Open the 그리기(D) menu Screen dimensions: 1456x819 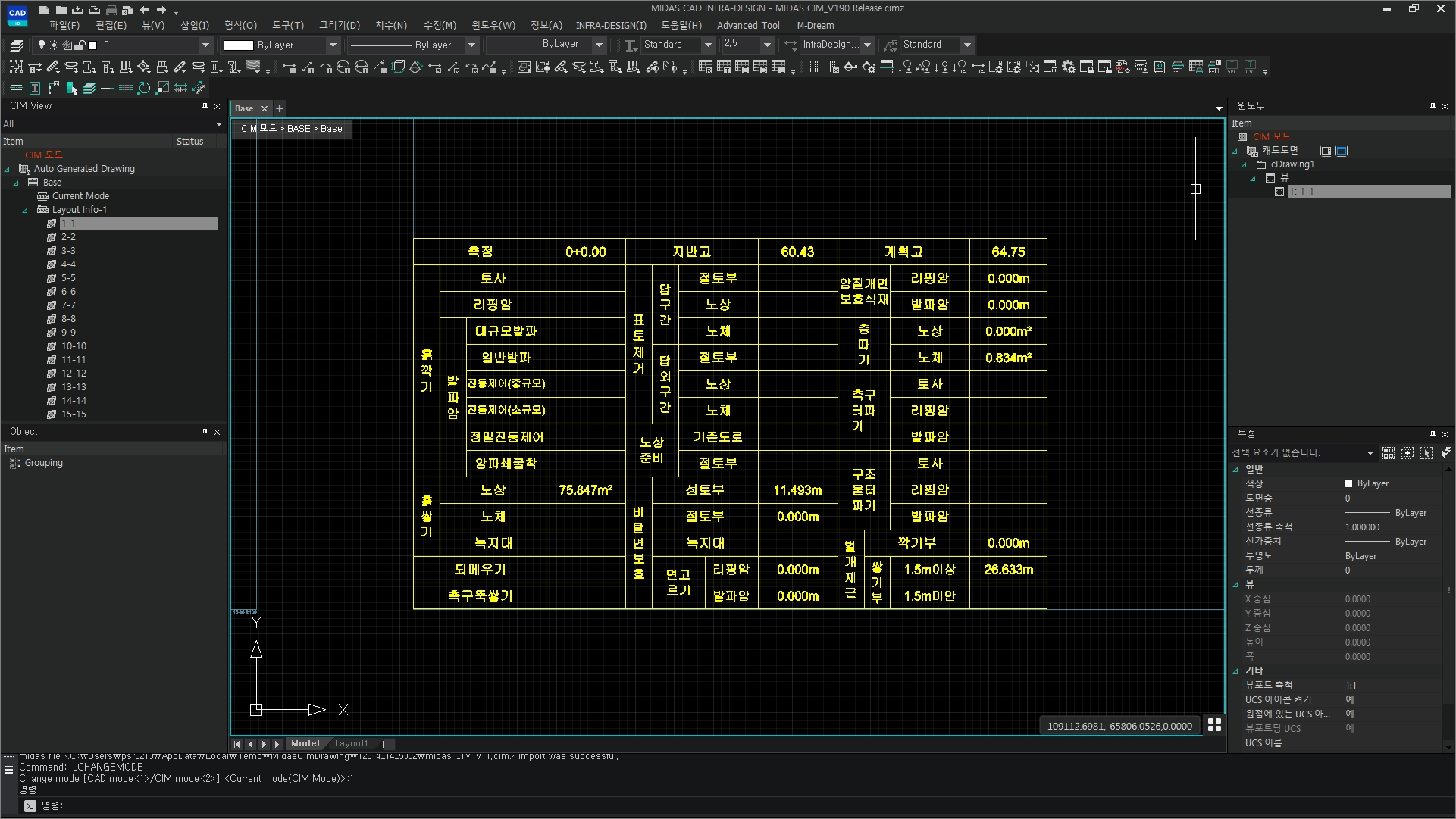[x=339, y=25]
